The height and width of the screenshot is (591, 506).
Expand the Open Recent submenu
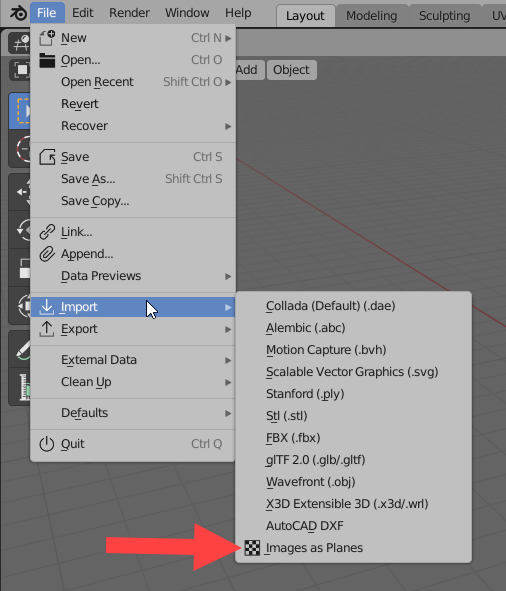pos(133,82)
